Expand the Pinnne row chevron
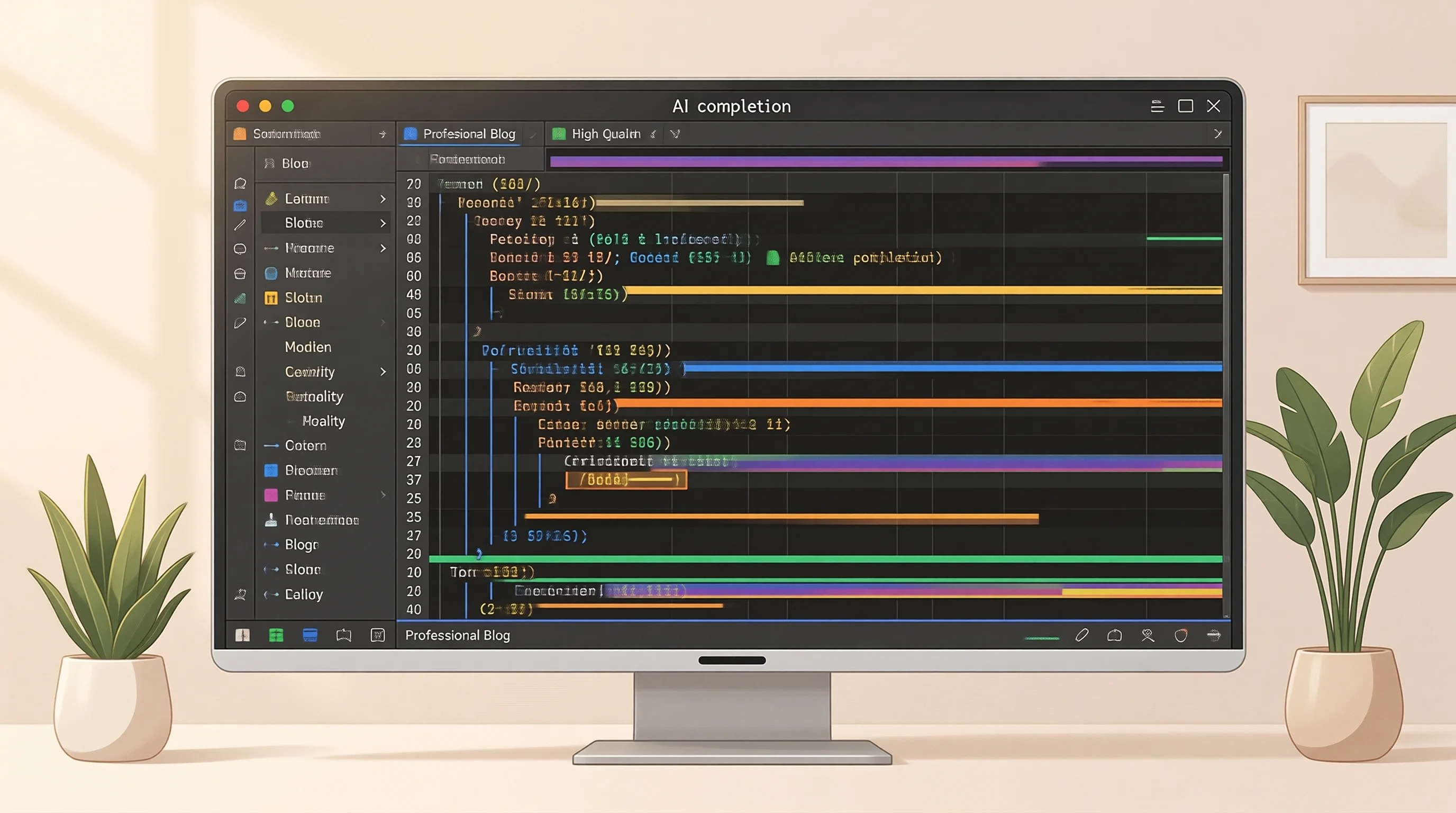 [x=383, y=495]
